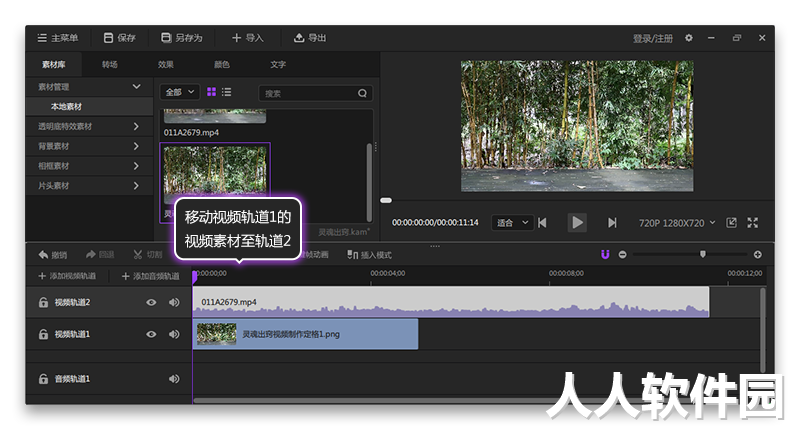Click the 另存为 save-as button
The width and height of the screenshot is (800, 430).
182,38
